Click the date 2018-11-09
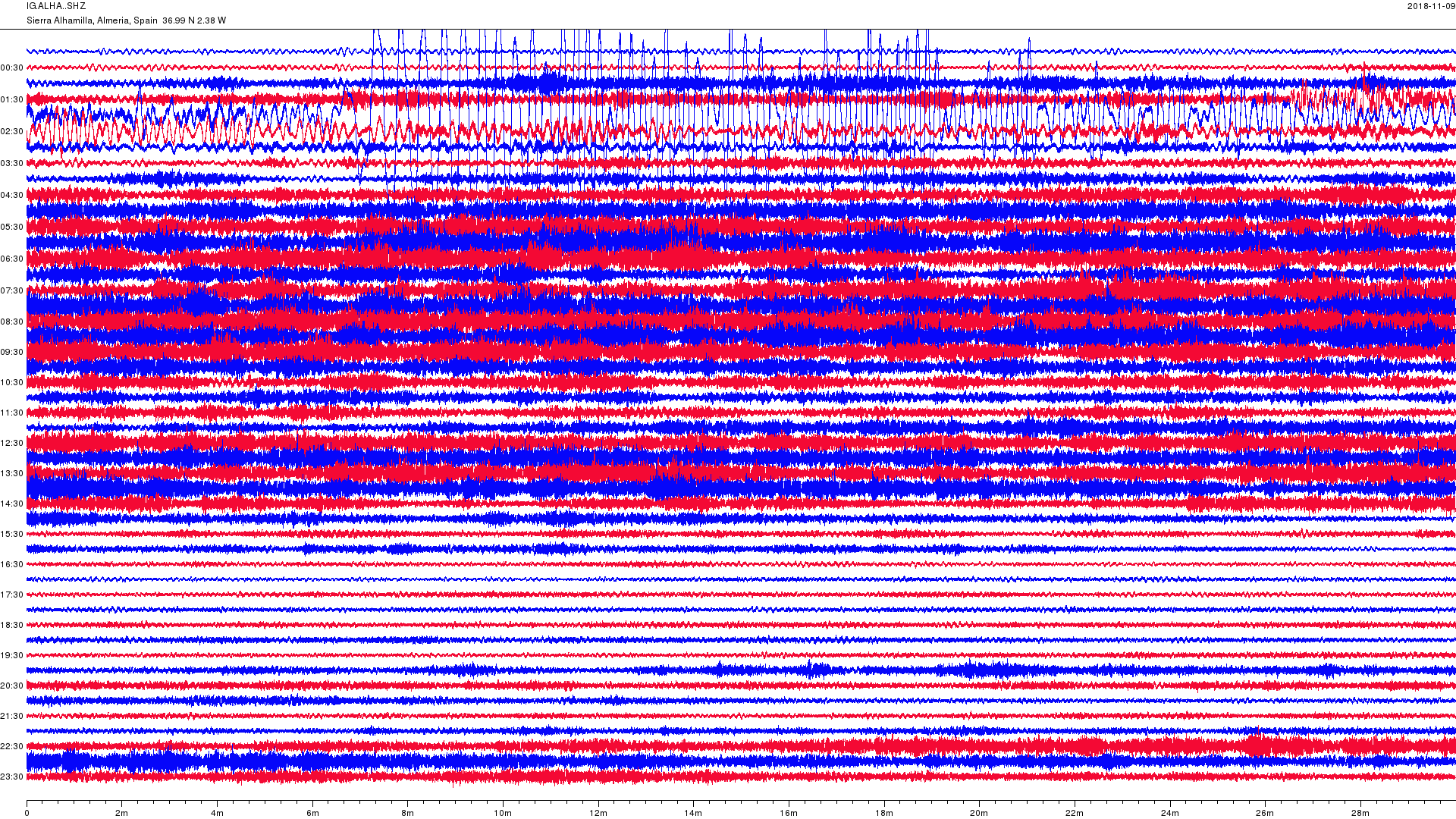The image size is (1456, 819). click(1431, 6)
